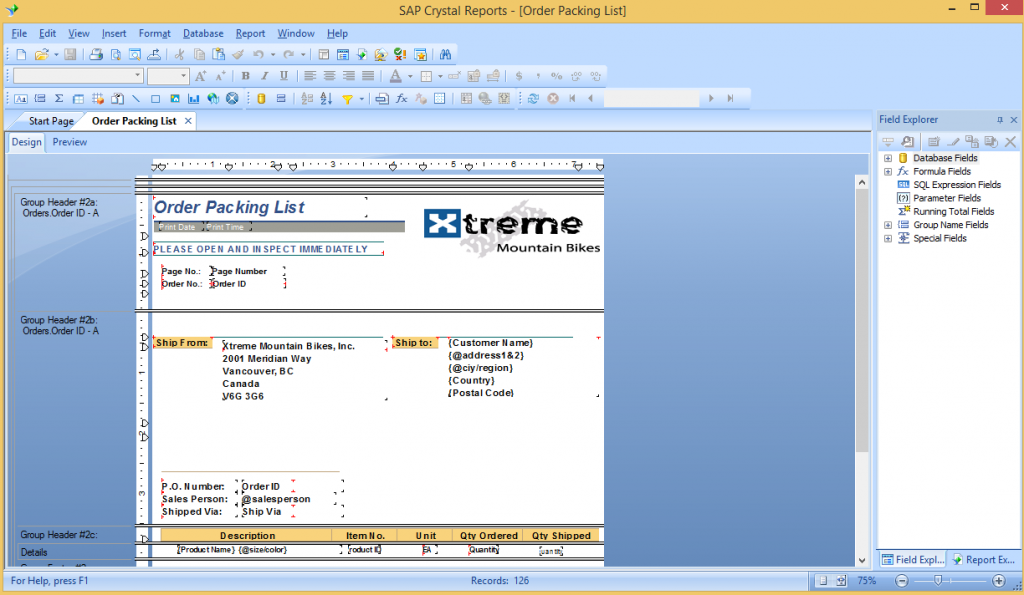Click the zoom out minus button
Screen dimensions: 1024x595
(901, 581)
